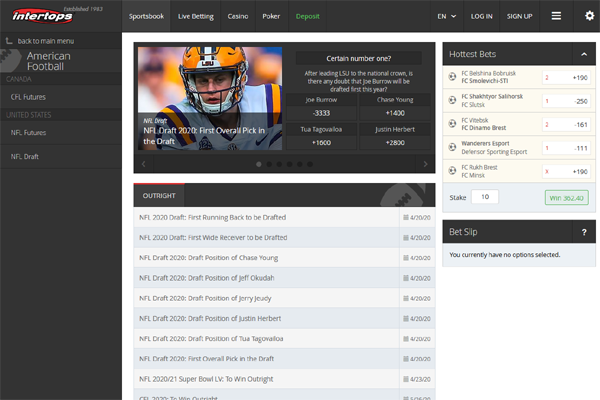Screen dimensions: 600x400
Task: Click calendar icon on Super Bowl LV row
Action: tap(406, 379)
